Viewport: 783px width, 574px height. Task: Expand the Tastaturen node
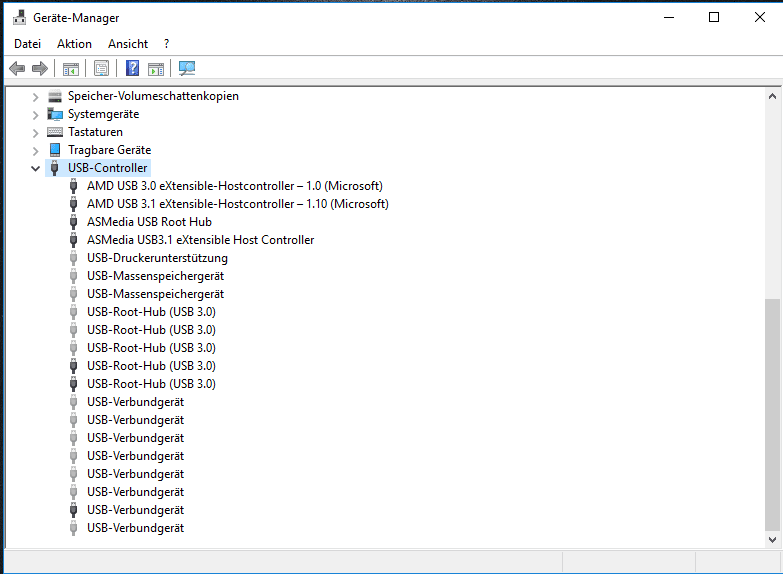(x=35, y=132)
